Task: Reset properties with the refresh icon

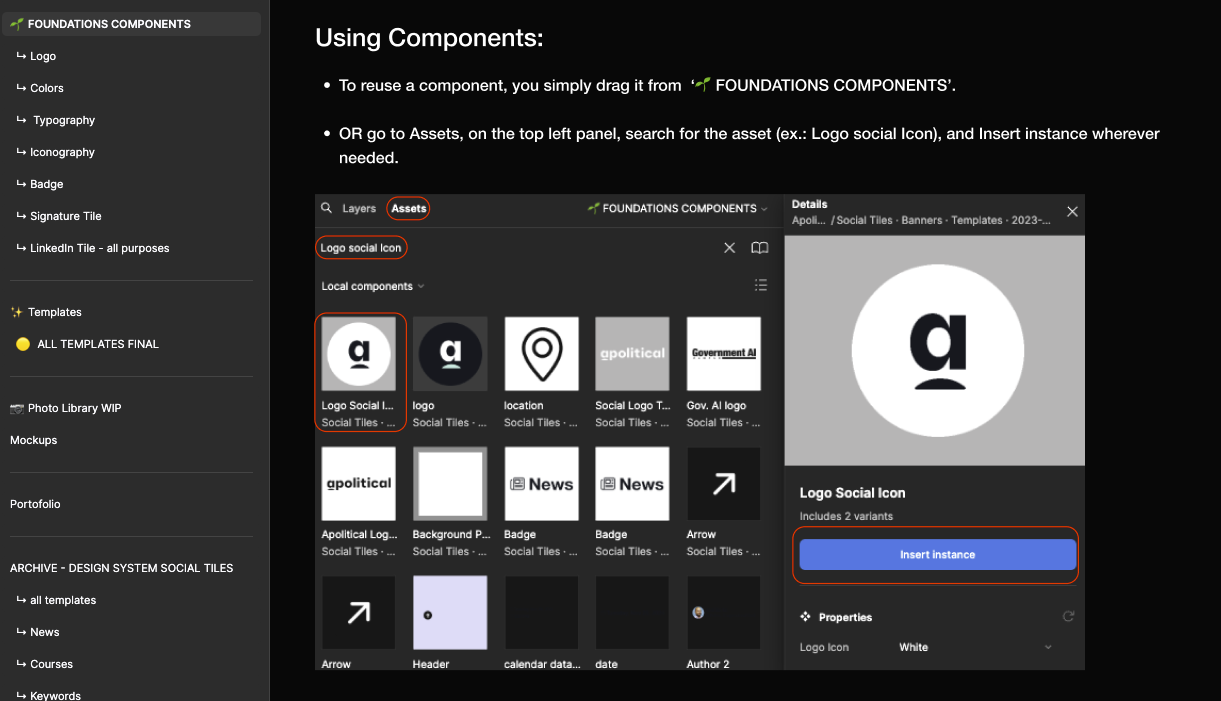Action: coord(1068,617)
